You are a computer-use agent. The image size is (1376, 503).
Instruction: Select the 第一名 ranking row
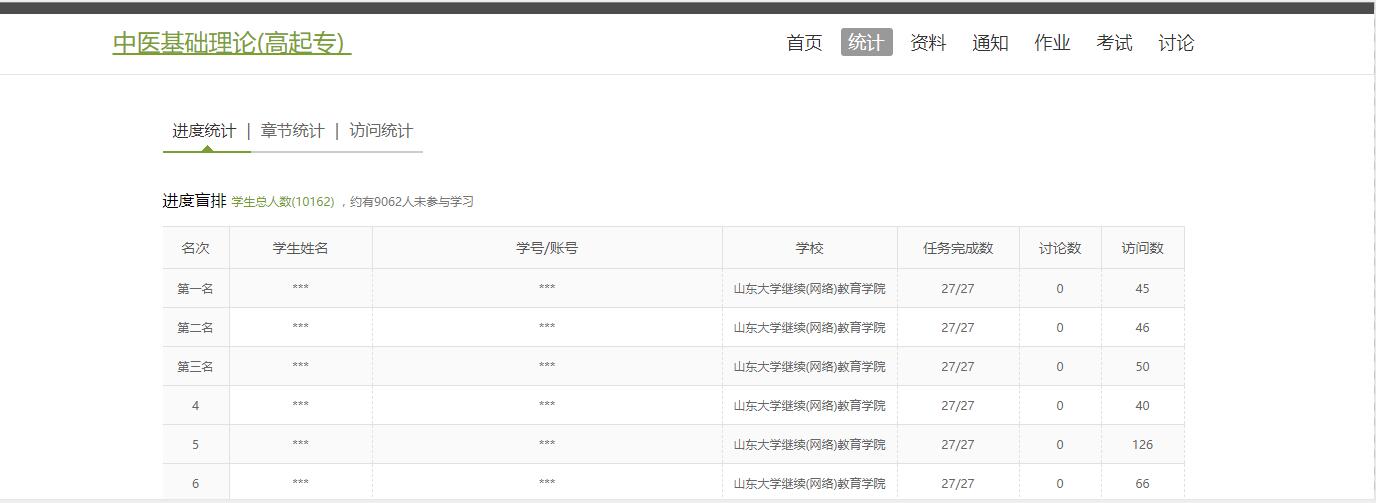(196, 289)
